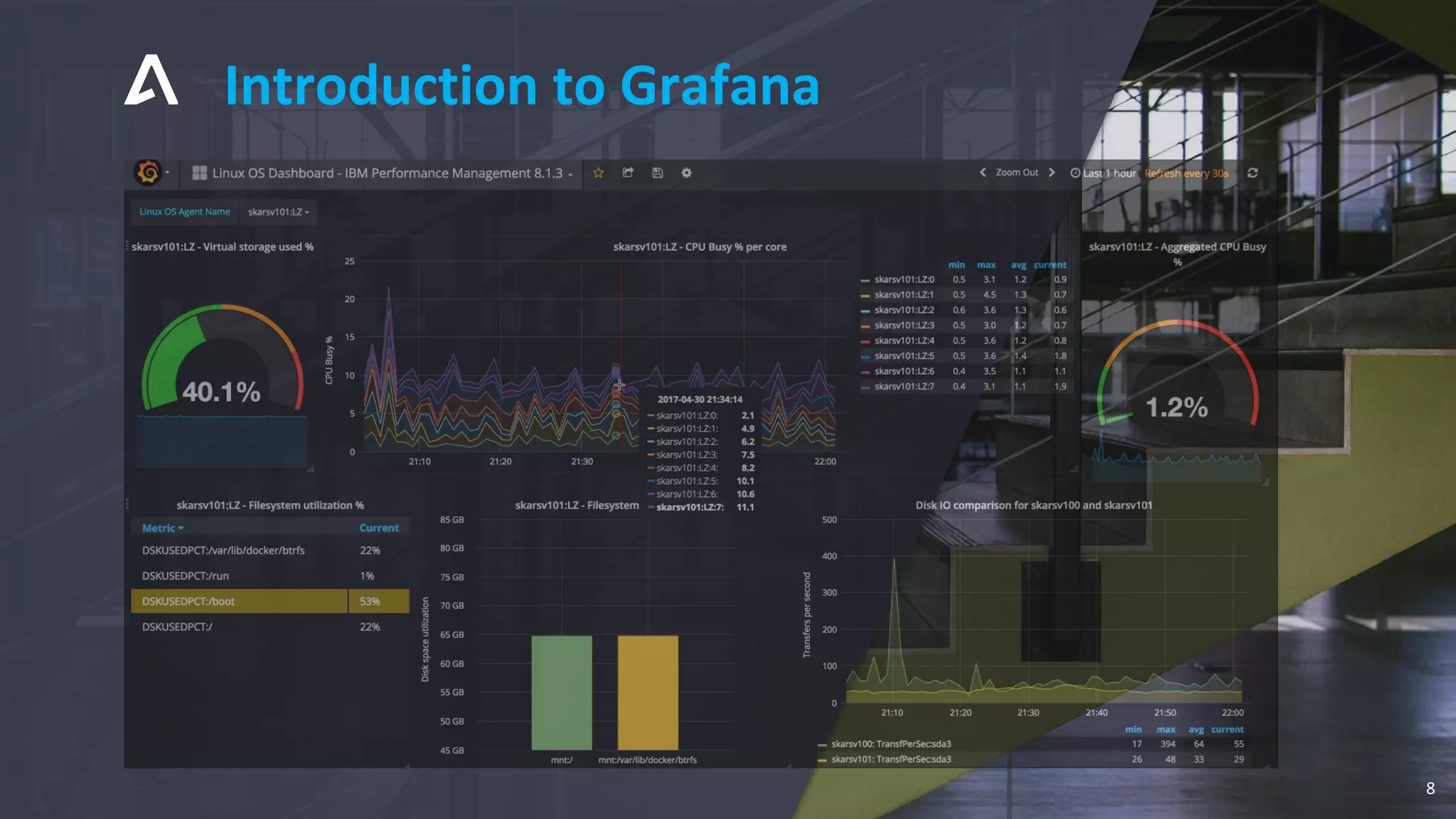Click the Zoom Out button
Image resolution: width=1456 pixels, height=819 pixels.
[1017, 173]
